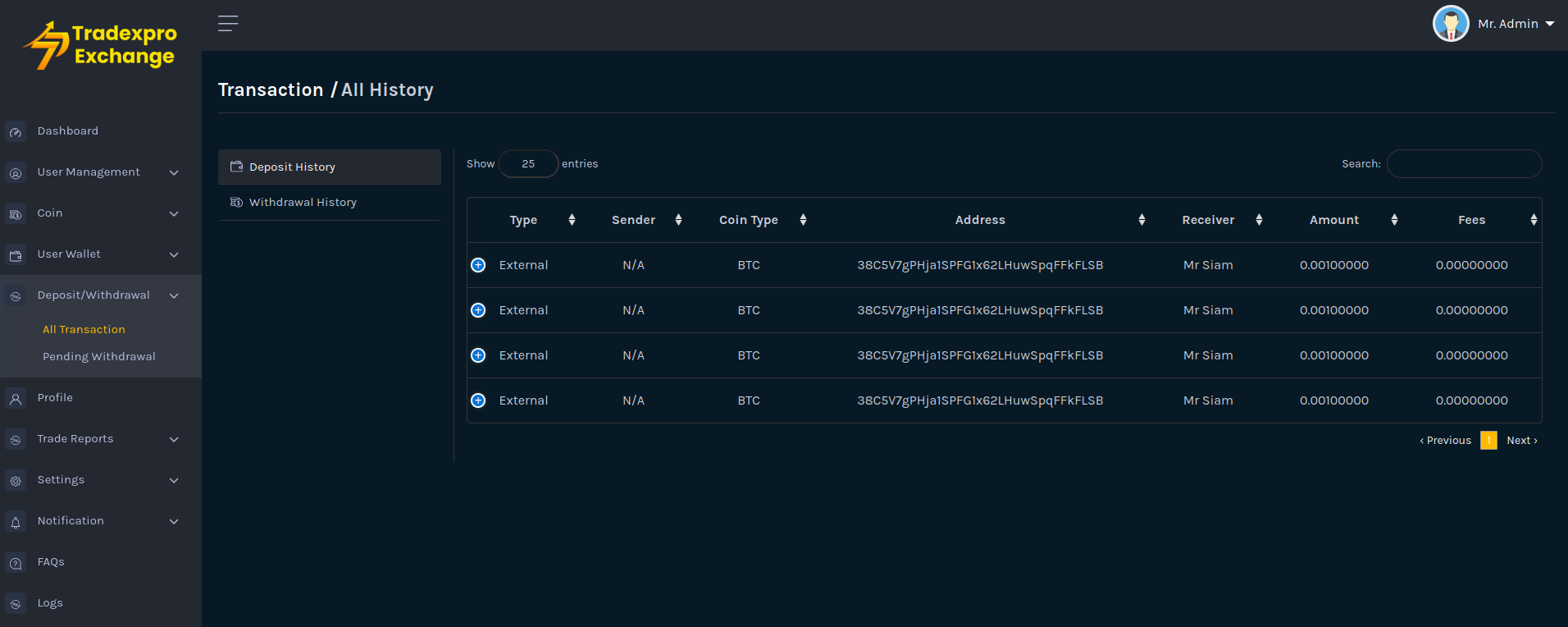The image size is (1568, 627).
Task: Expand the second transaction row plus icon
Action: 478,310
